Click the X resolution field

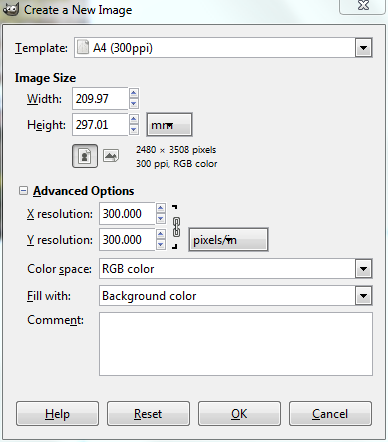[x=127, y=213]
